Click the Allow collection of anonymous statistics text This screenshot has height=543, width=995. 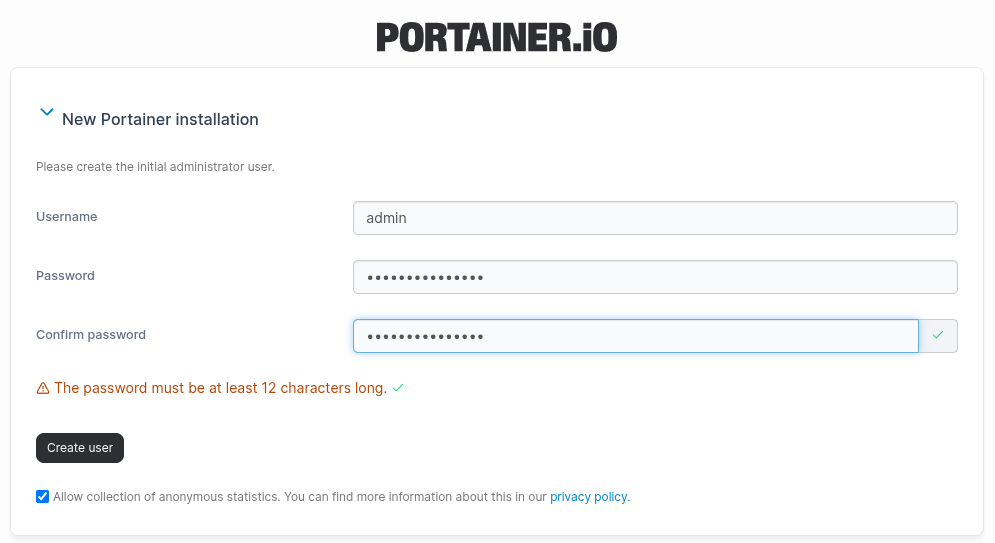pos(166,497)
